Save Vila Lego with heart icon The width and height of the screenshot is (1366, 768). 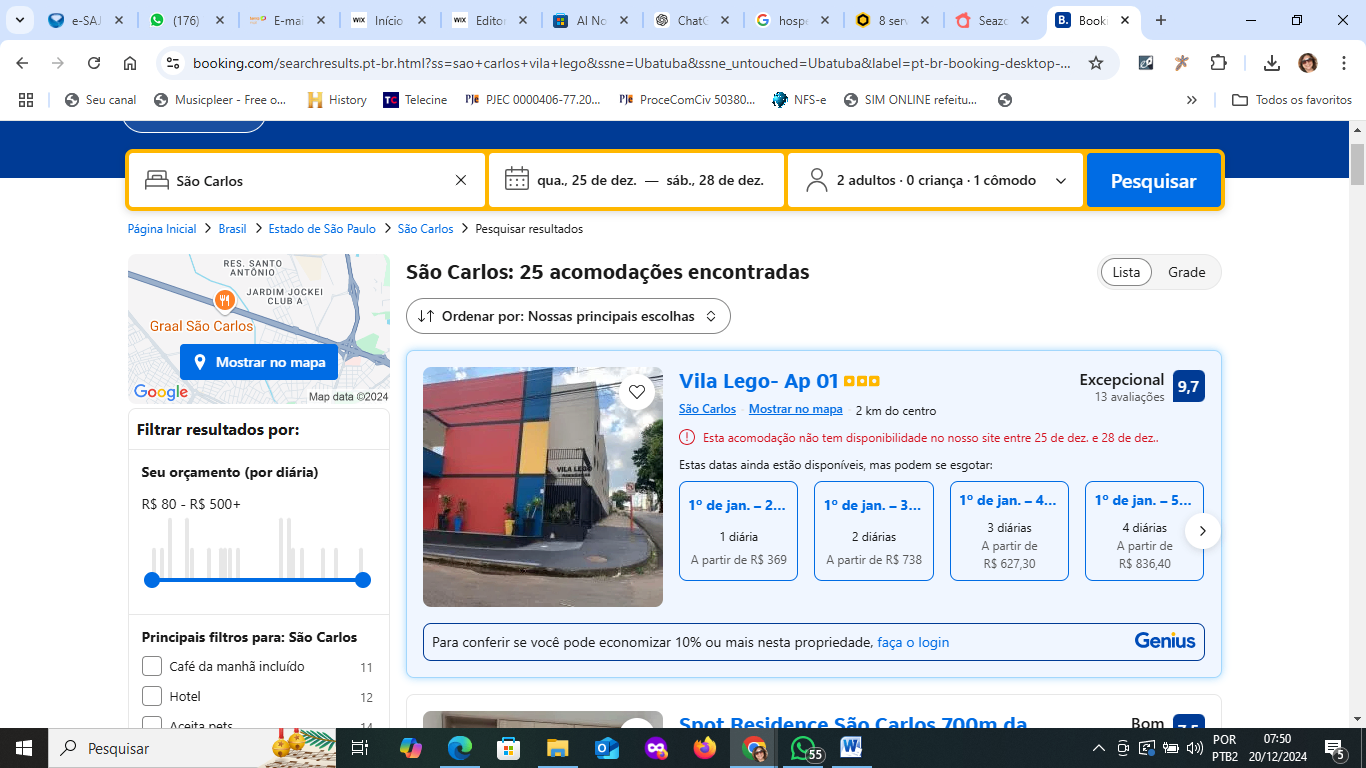point(636,392)
